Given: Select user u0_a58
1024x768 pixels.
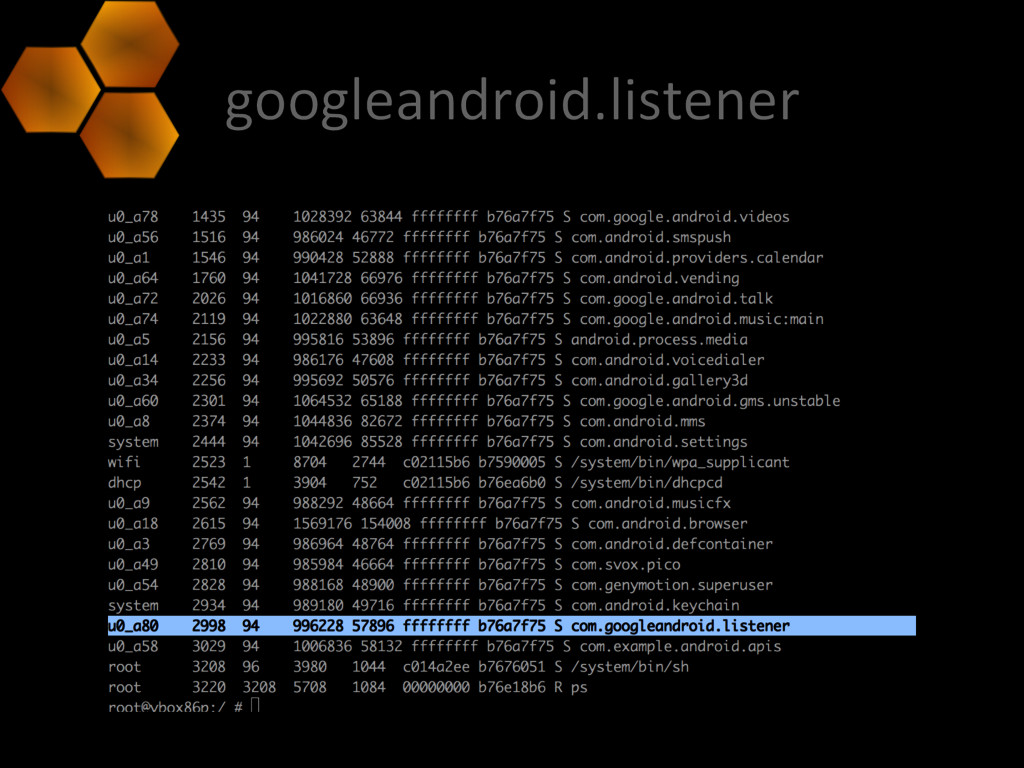Looking at the screenshot, I should tap(133, 647).
